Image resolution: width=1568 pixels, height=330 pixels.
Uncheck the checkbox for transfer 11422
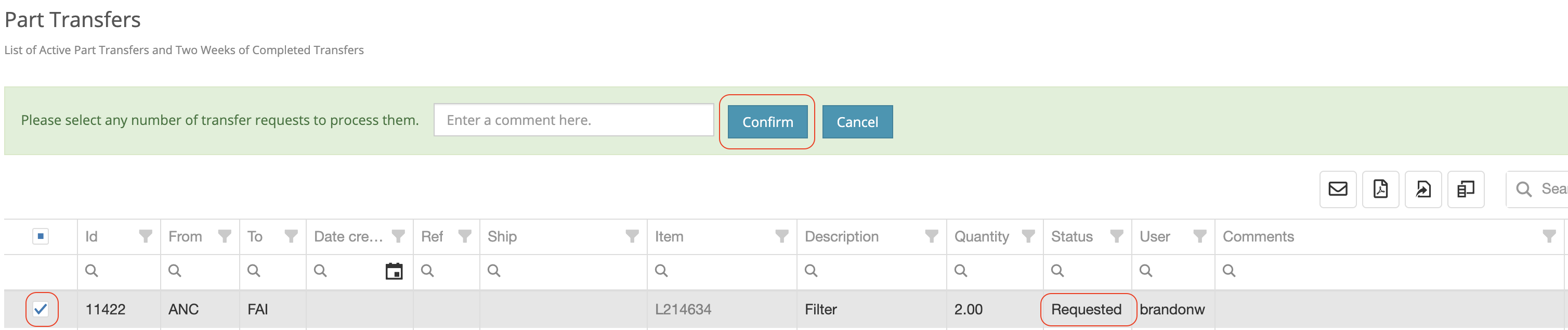pyautogui.click(x=41, y=309)
